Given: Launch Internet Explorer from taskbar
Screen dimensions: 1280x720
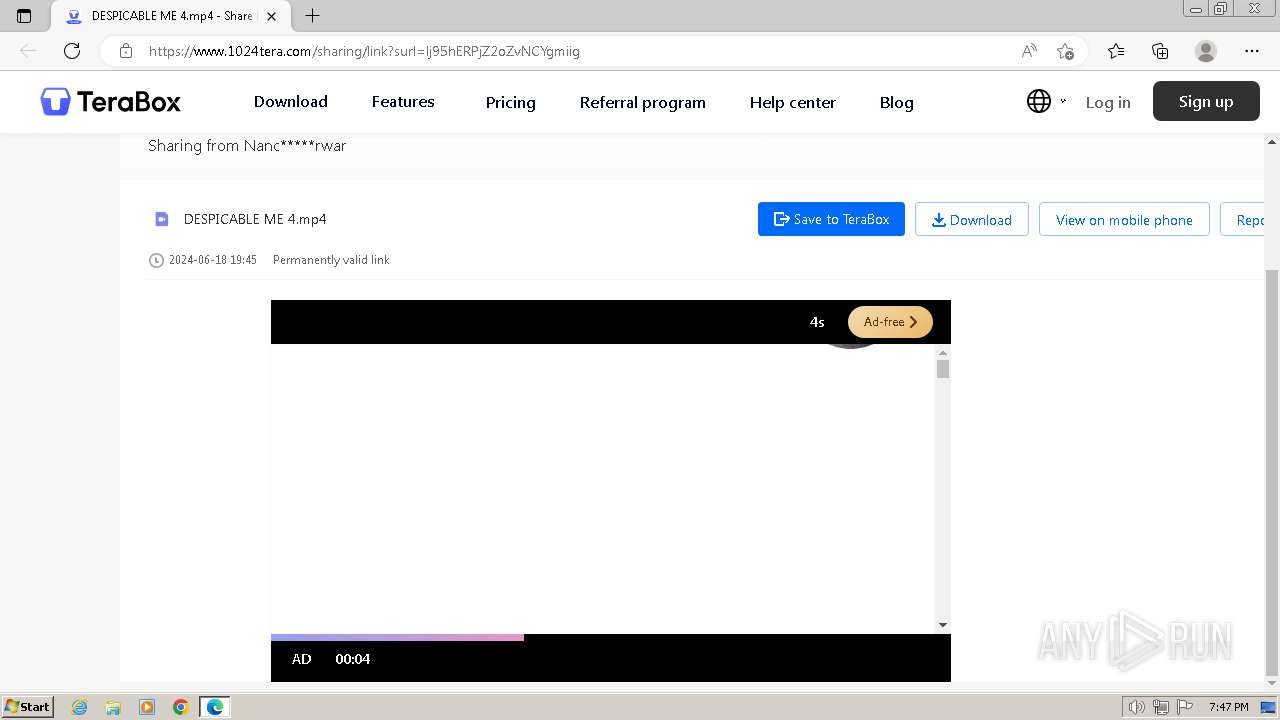Looking at the screenshot, I should pyautogui.click(x=80, y=707).
